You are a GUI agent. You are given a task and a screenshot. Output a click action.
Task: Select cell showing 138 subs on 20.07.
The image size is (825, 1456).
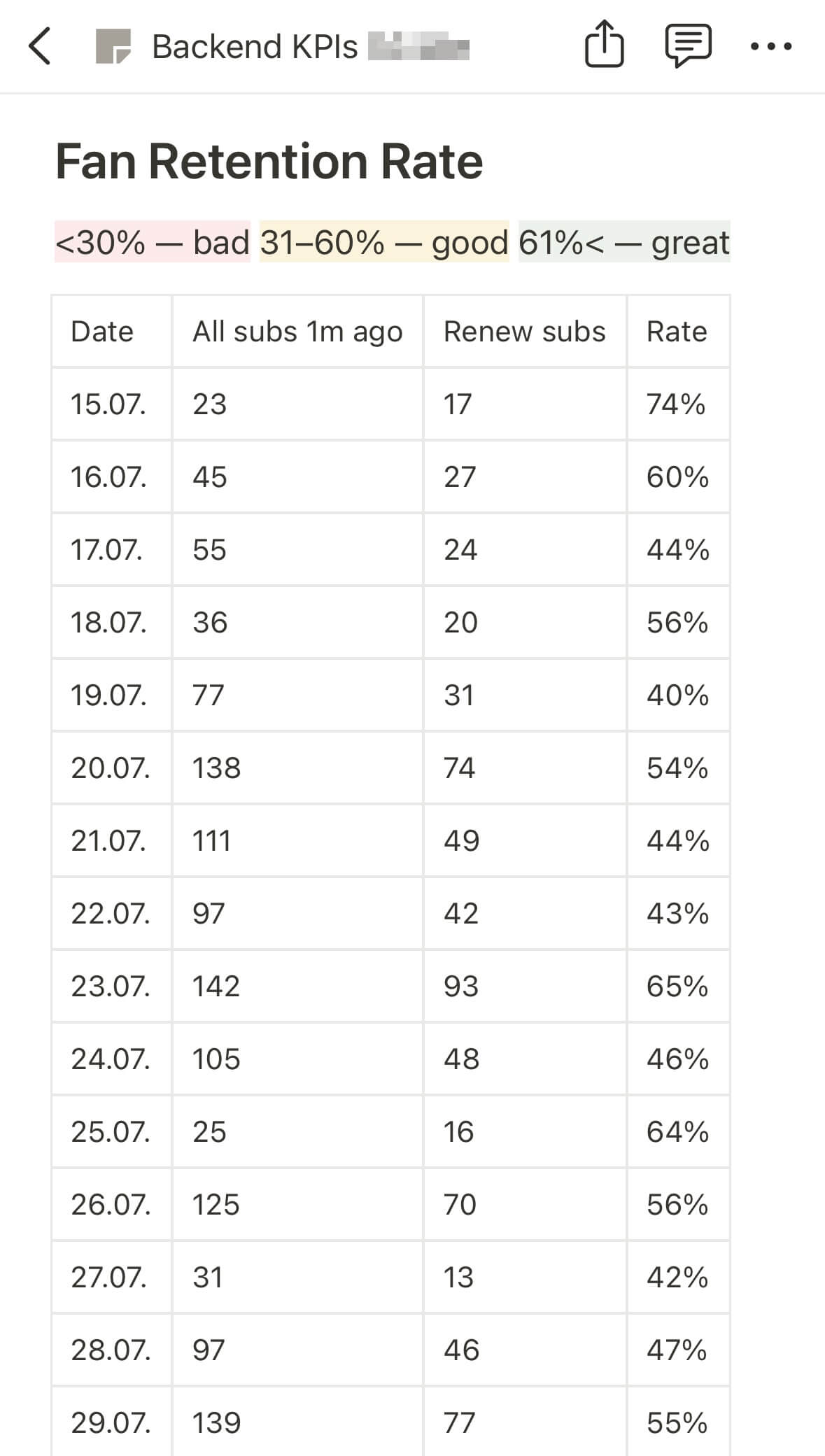(216, 768)
